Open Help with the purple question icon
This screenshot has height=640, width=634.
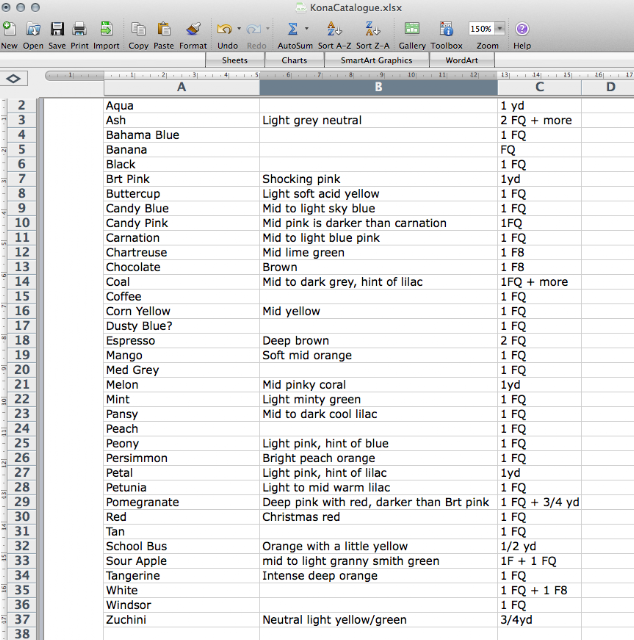pyautogui.click(x=522, y=29)
